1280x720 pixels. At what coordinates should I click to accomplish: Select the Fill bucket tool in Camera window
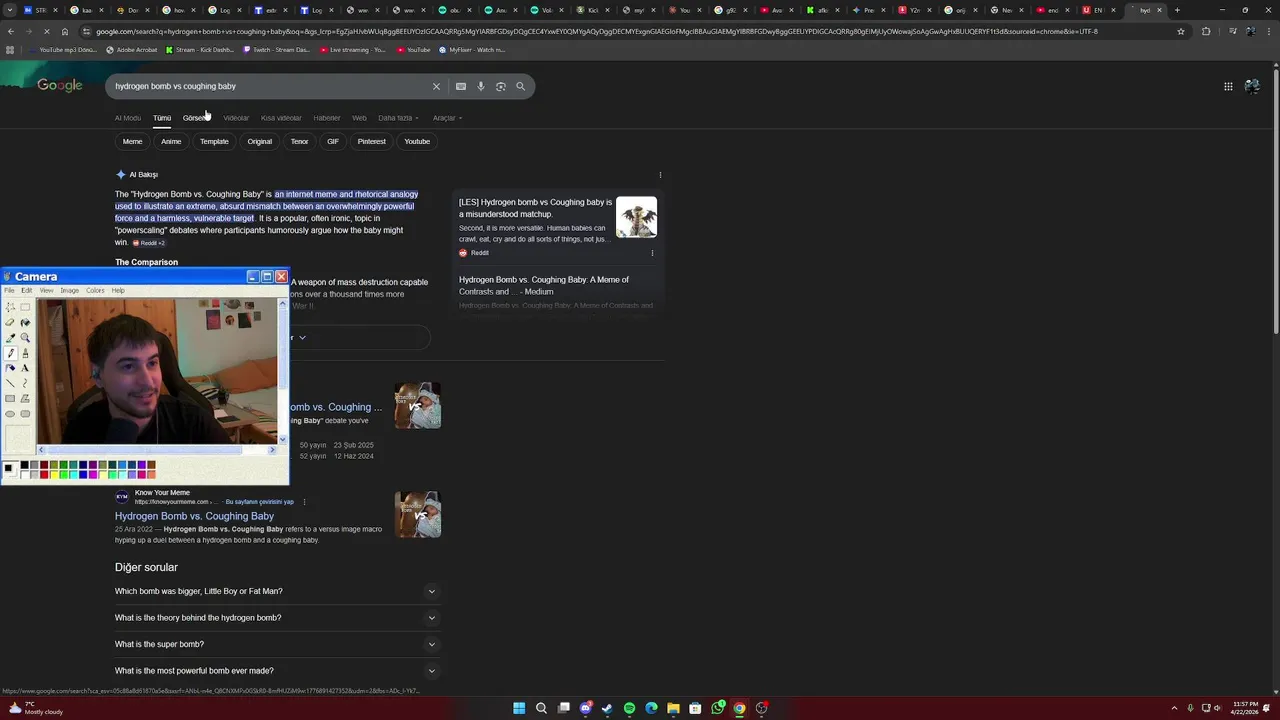25,323
